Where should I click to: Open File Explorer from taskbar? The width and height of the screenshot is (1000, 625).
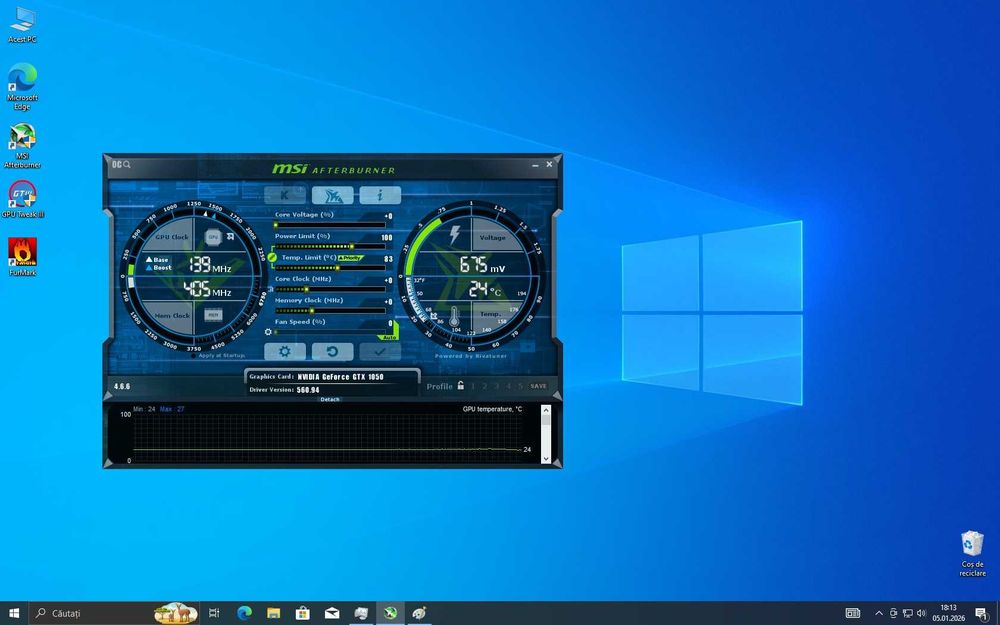[274, 613]
